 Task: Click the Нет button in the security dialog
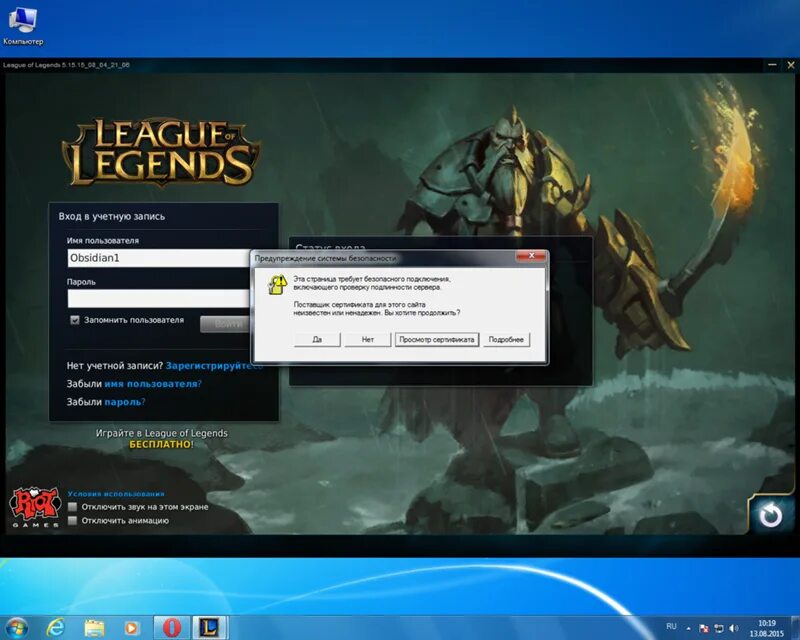367,339
